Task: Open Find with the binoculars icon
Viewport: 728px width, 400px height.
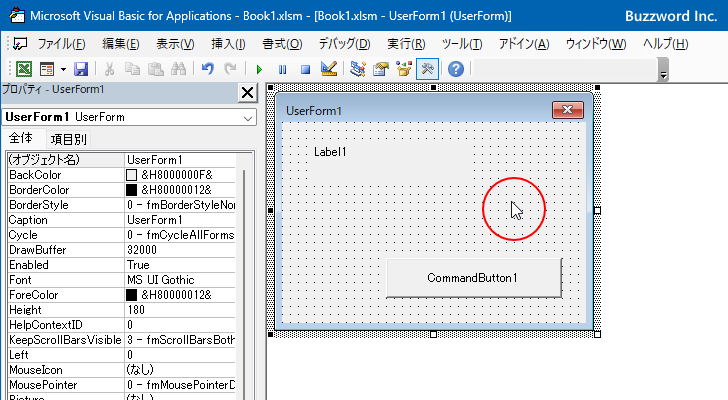Action: tap(179, 69)
